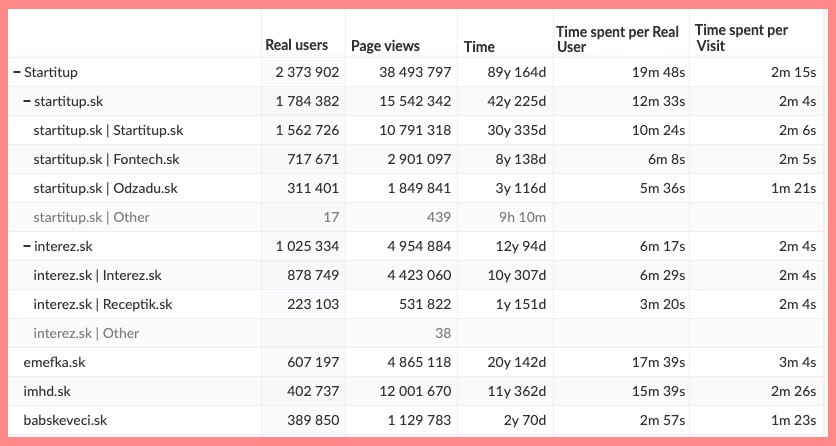Select interez.sk | Interez.sk row
The height and width of the screenshot is (446, 836).
(97, 275)
